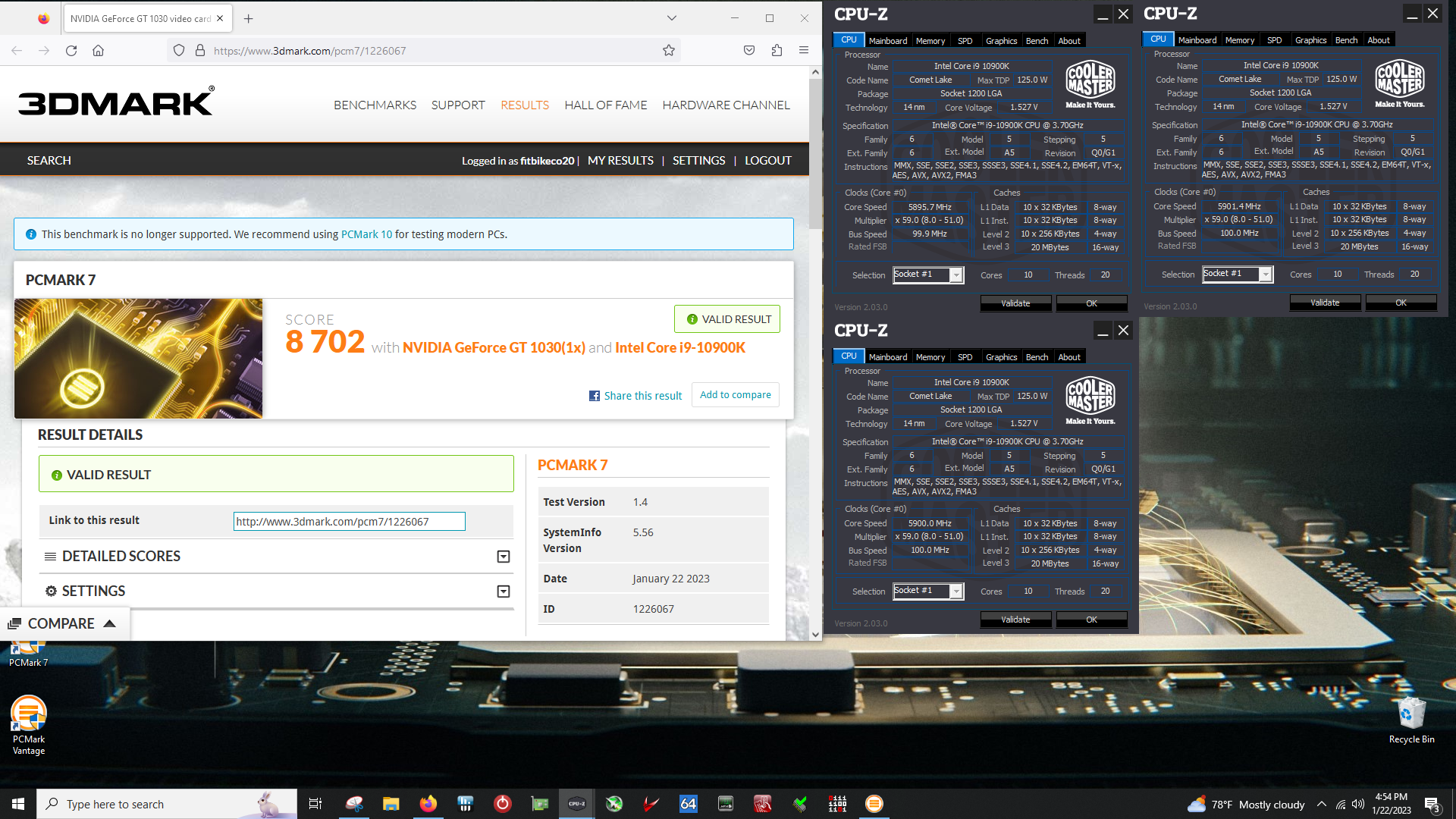Click the NVIDIA GeForce GT 1030 link

494,347
